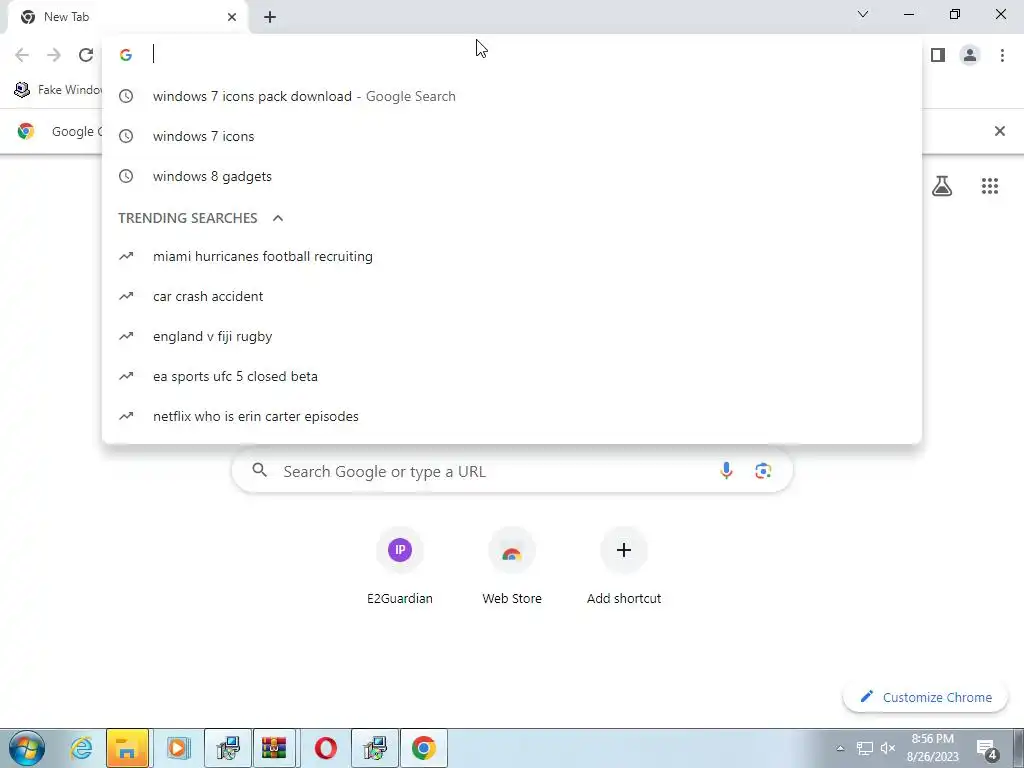Collapse the Trending Searches section
The width and height of the screenshot is (1024, 768).
pos(278,218)
